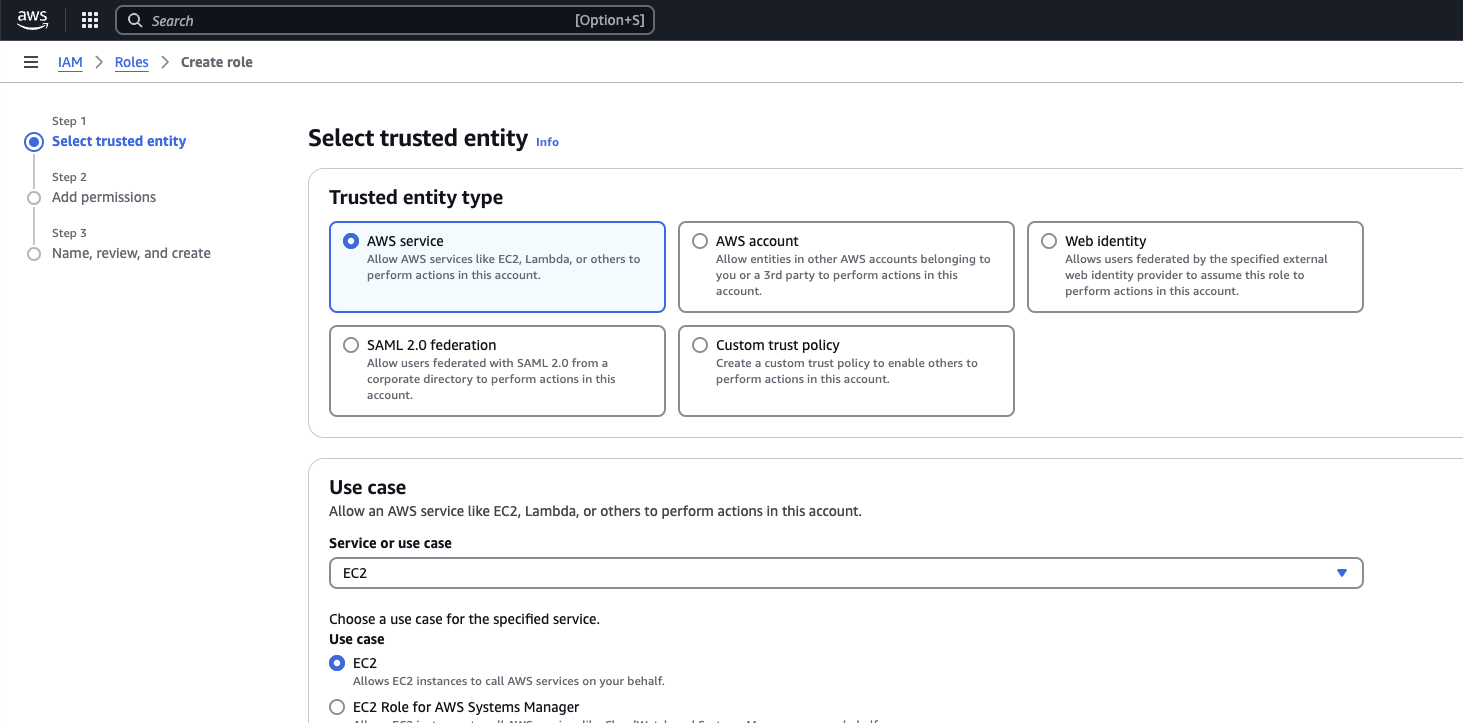Click the [Option+S] shortcut hint
Image resolution: width=1463 pixels, height=723 pixels.
(610, 20)
